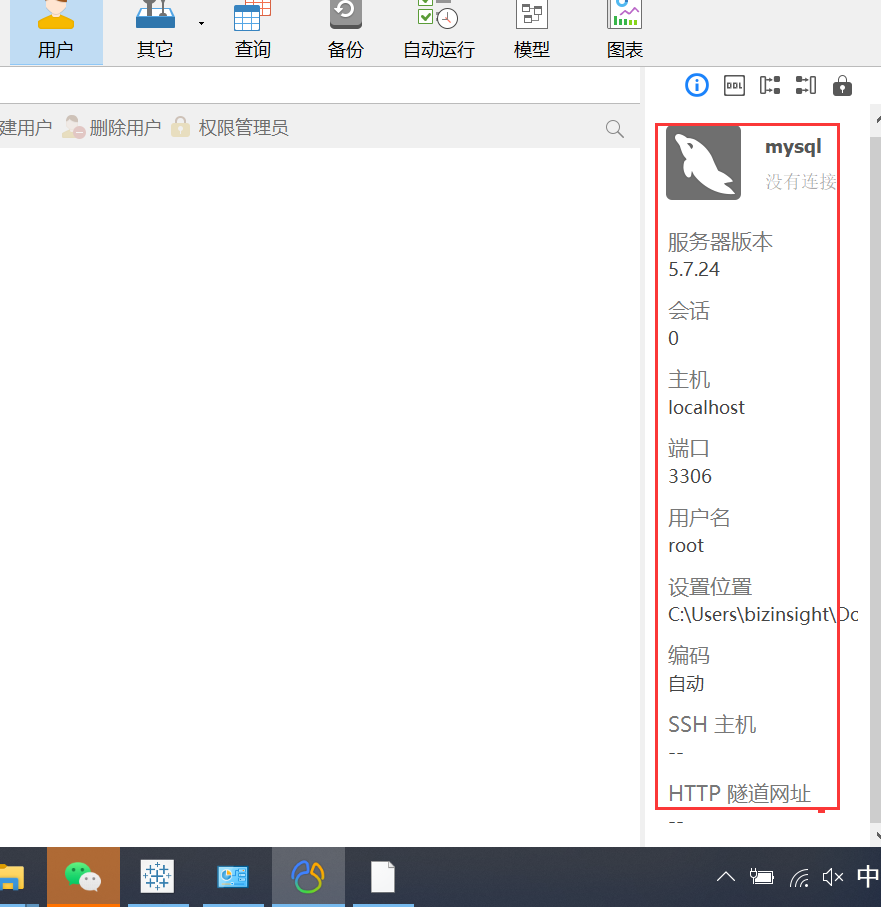Select settings location path C:\Users\bizinsight

(x=763, y=614)
